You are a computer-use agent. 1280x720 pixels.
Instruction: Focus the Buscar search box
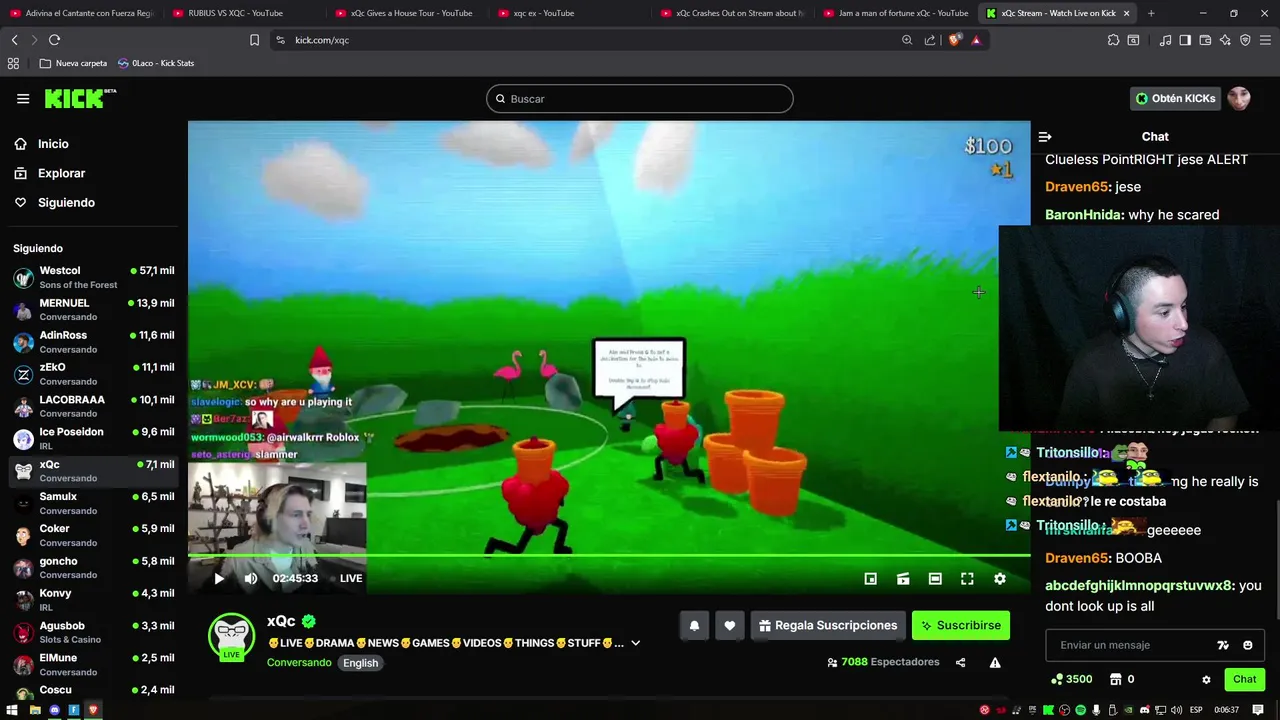(x=640, y=99)
